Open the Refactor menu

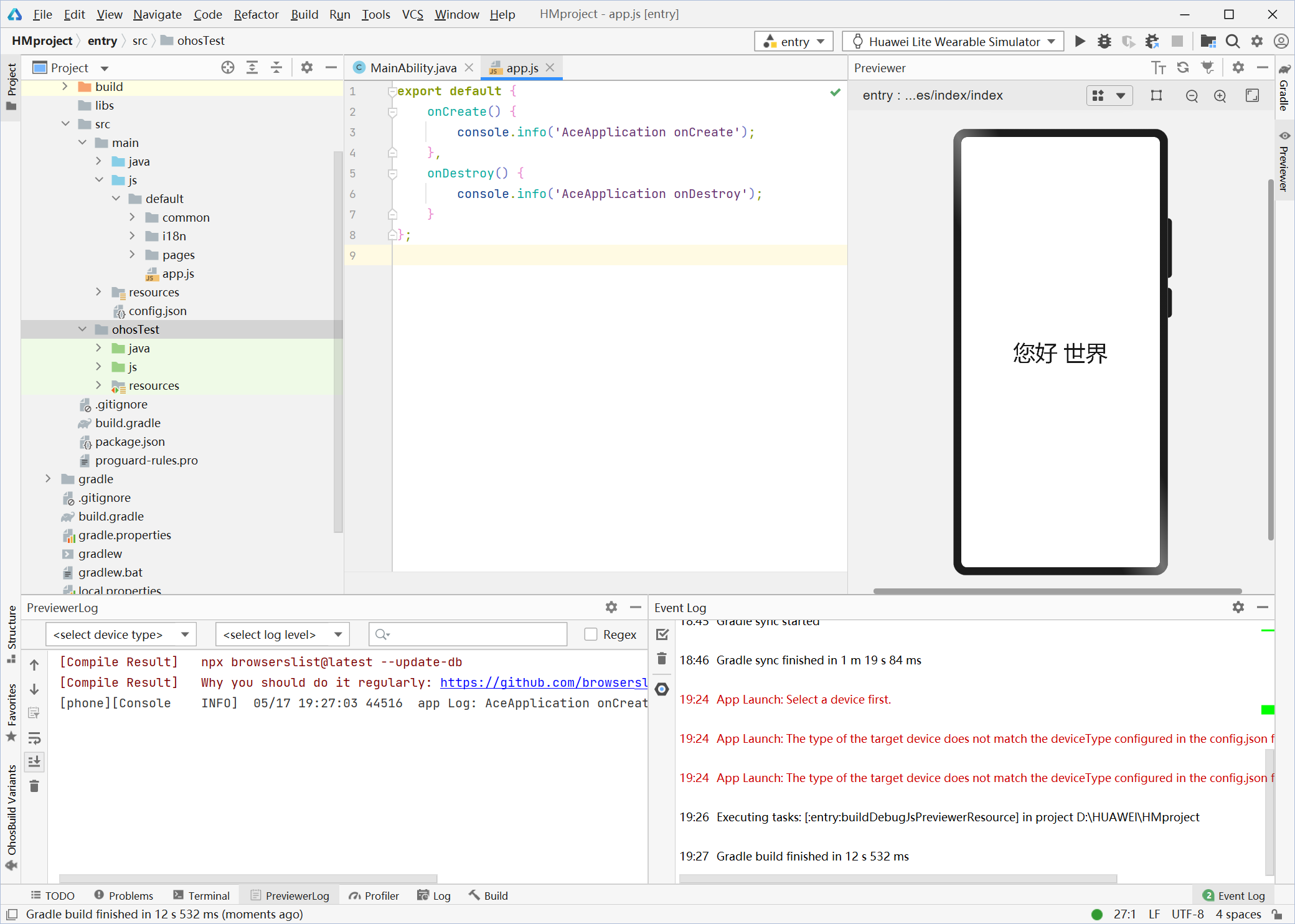(x=256, y=14)
